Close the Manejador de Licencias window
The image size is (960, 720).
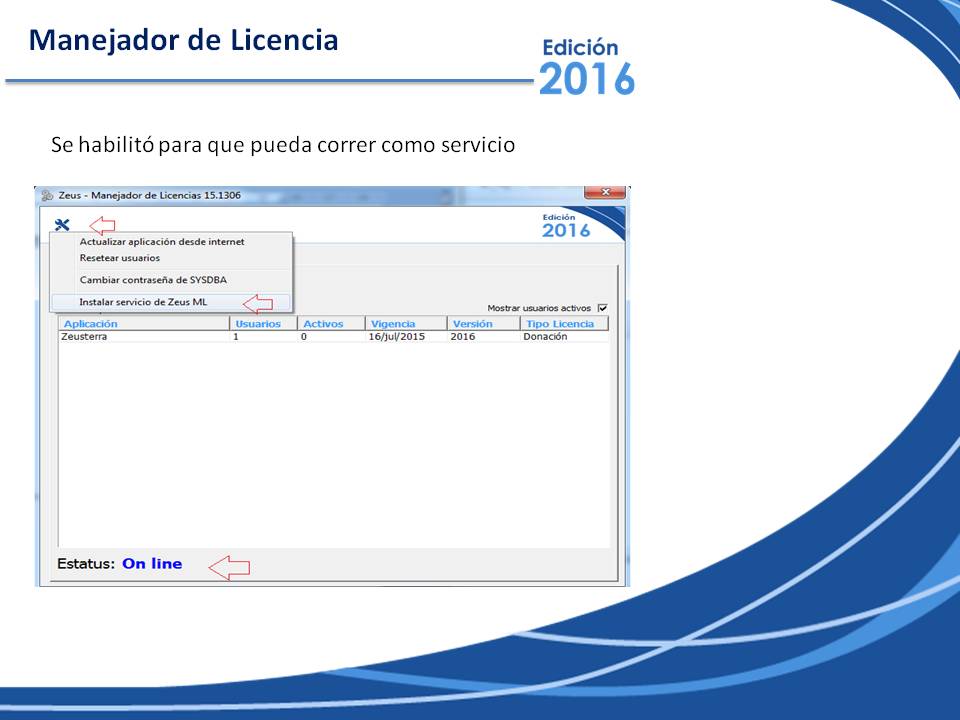[604, 192]
